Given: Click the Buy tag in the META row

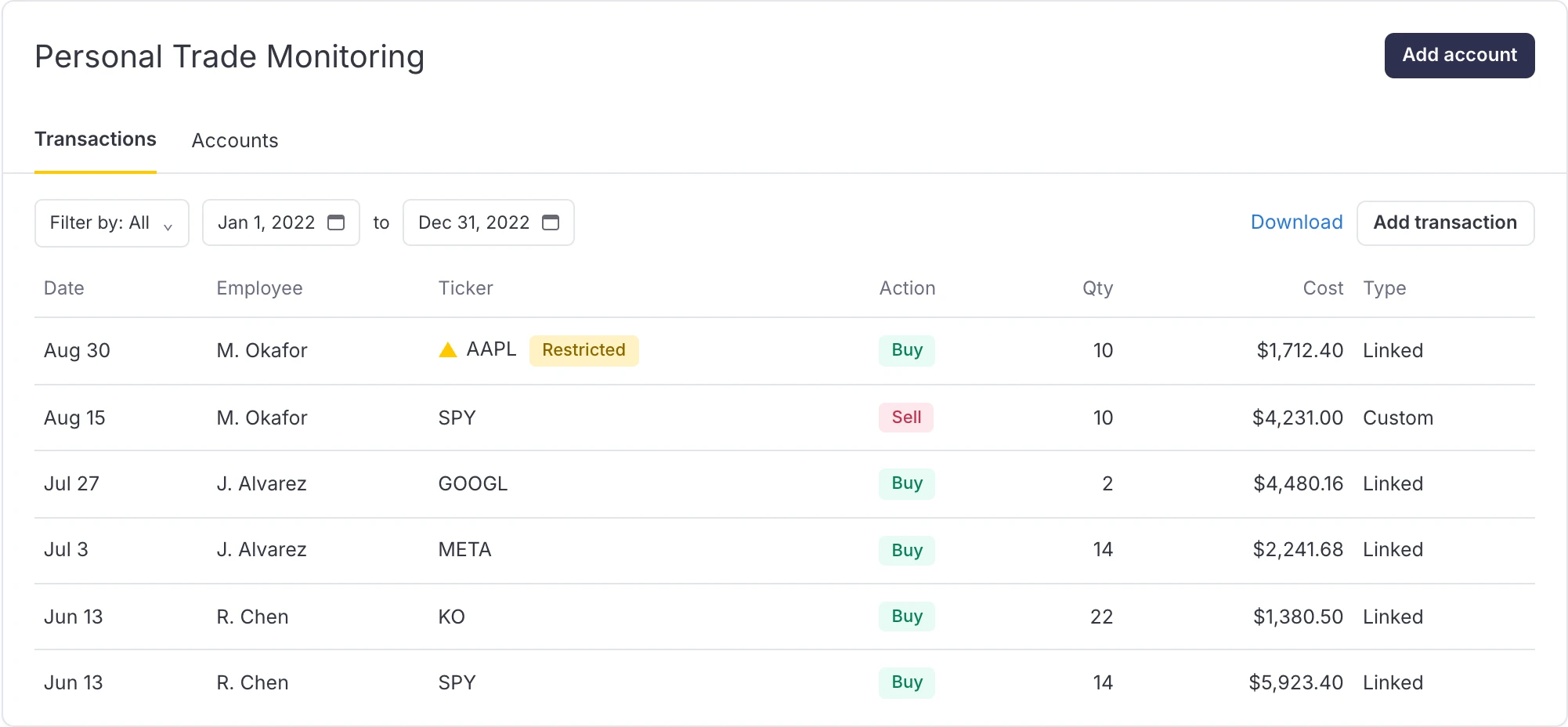Looking at the screenshot, I should point(907,550).
